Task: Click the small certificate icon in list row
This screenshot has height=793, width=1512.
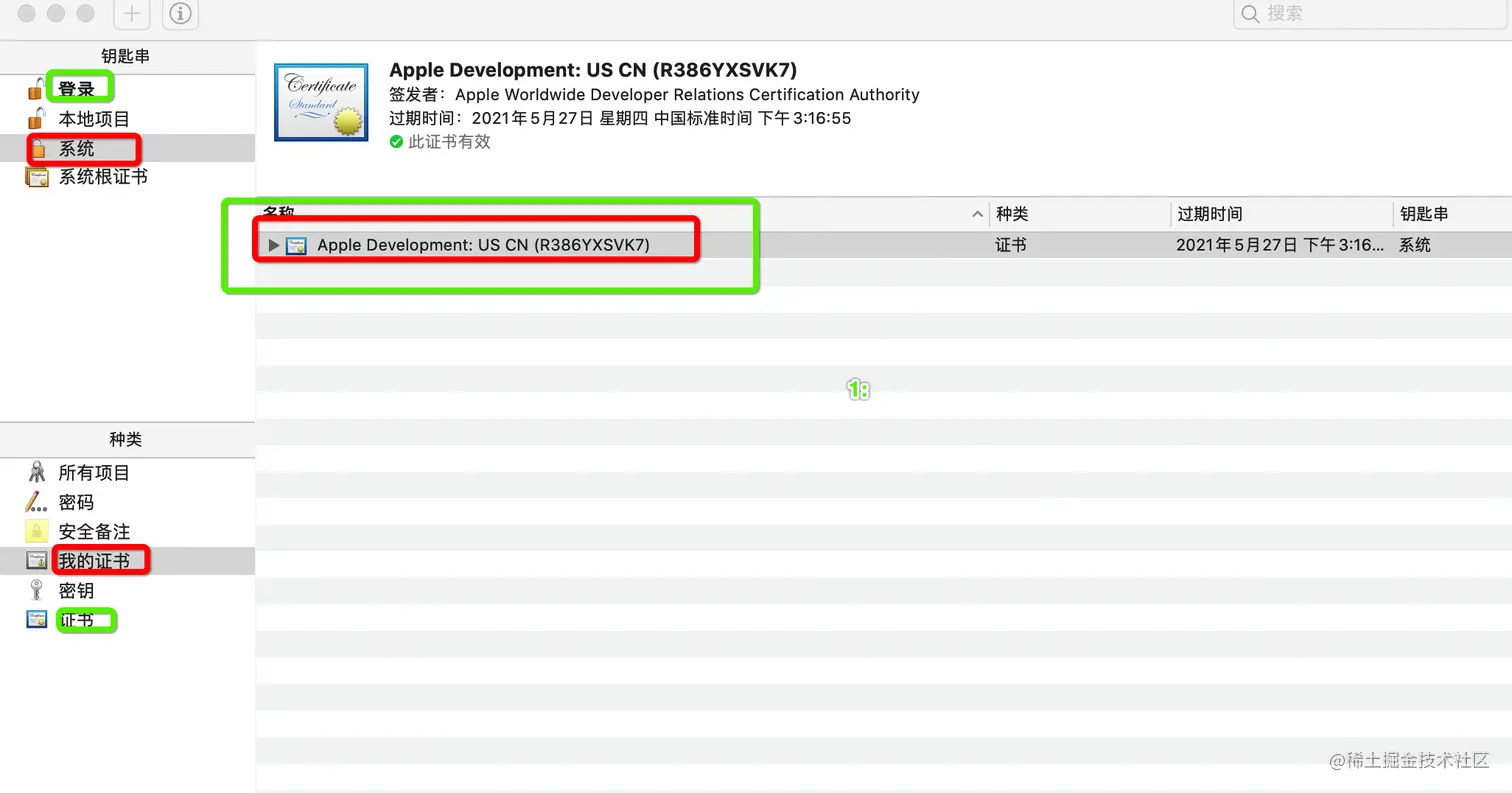Action: [x=296, y=245]
